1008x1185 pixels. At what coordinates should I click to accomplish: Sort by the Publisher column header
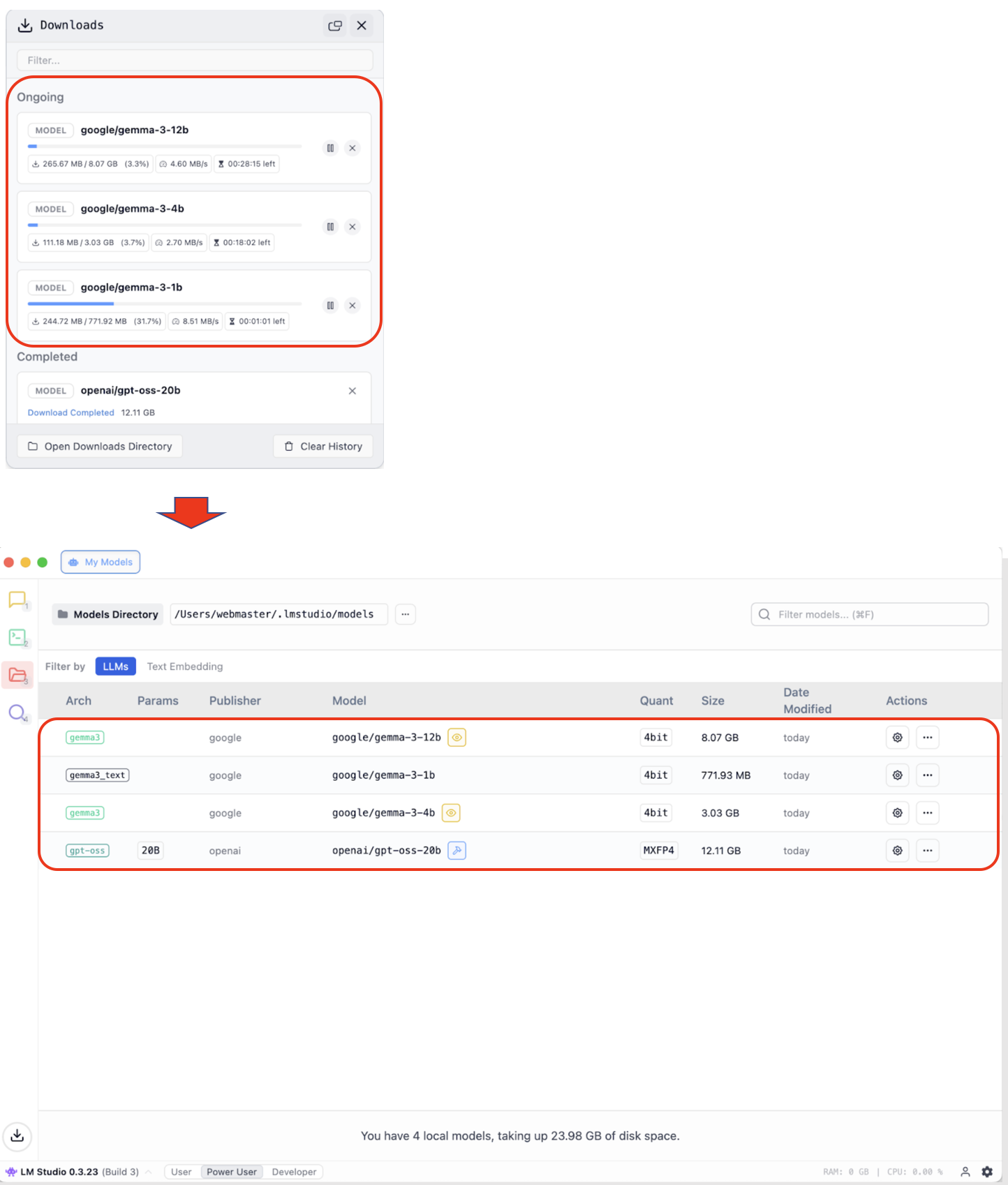[235, 701]
